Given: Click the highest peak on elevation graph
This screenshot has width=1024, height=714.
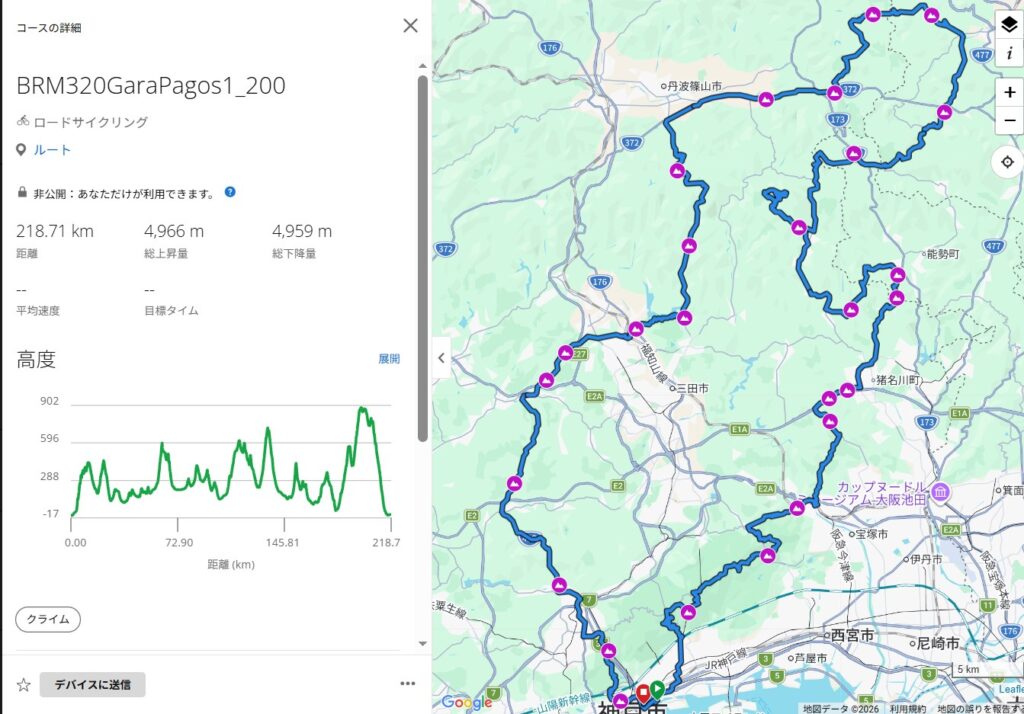Looking at the screenshot, I should click(x=363, y=409).
